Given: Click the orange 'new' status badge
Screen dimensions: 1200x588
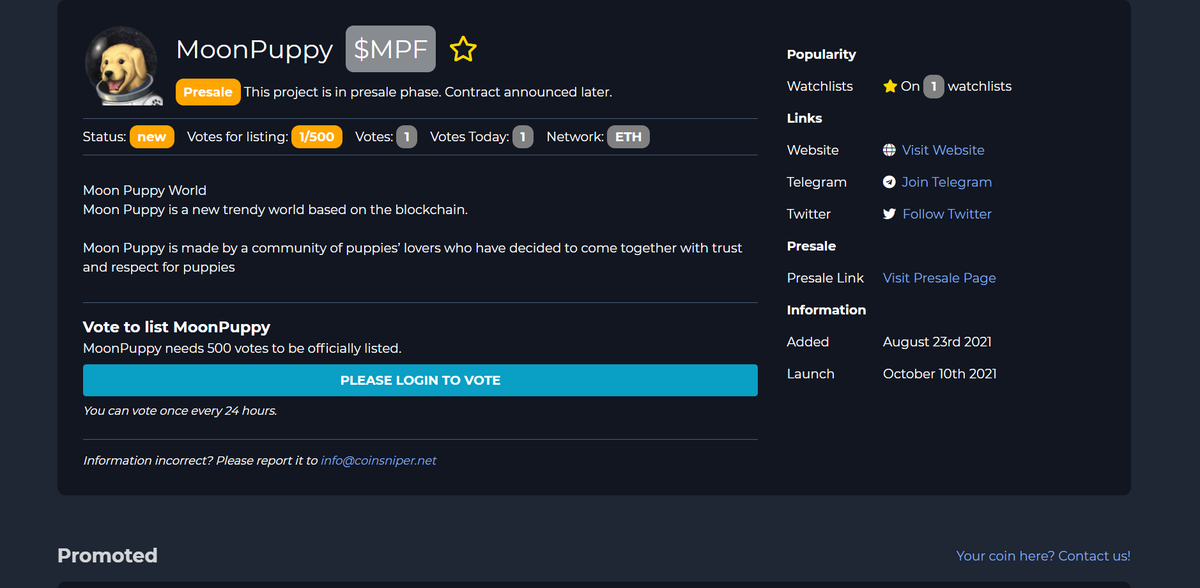Looking at the screenshot, I should click(152, 137).
